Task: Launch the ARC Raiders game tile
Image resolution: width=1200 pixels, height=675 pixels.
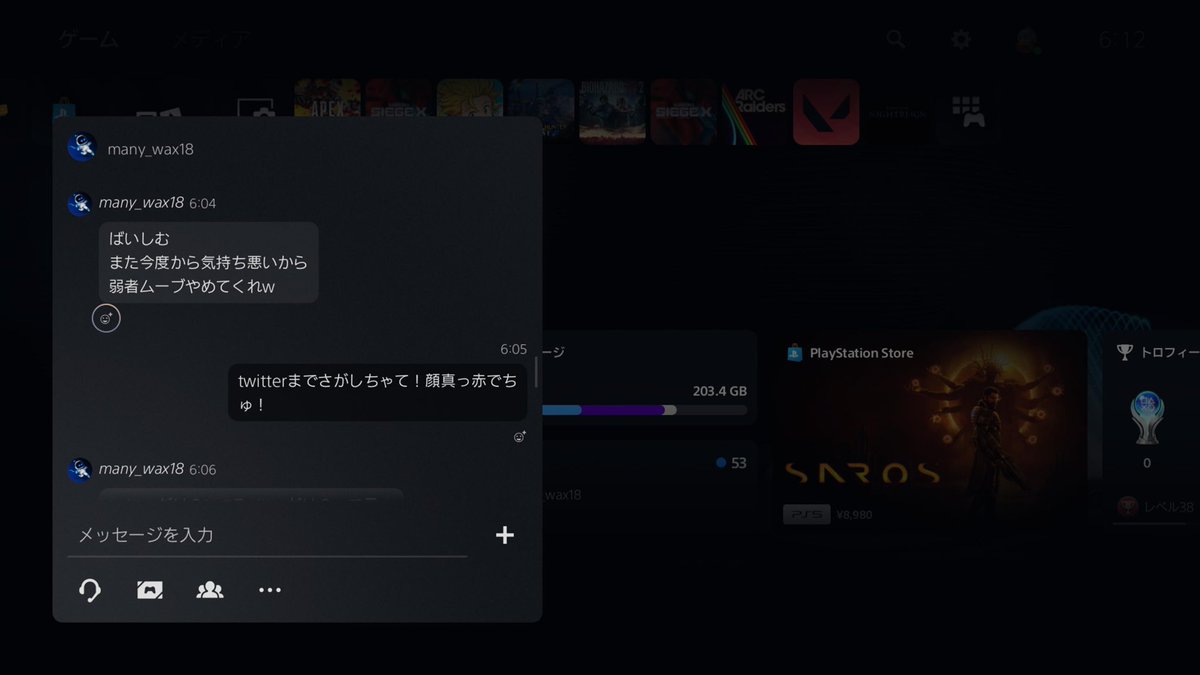Action: point(754,112)
